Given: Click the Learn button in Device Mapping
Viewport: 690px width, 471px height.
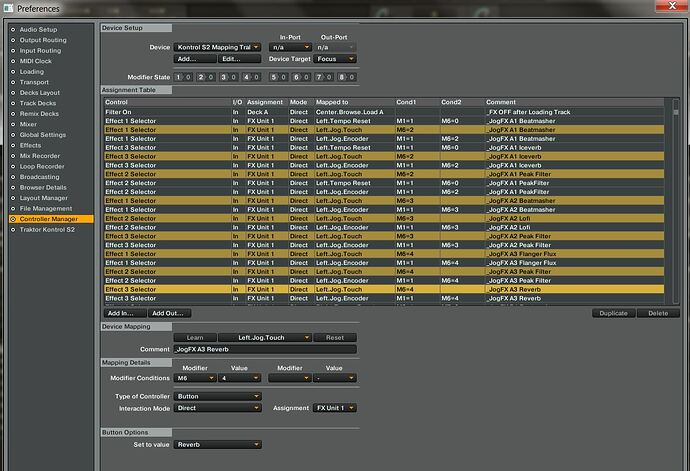Looking at the screenshot, I should [196, 338].
